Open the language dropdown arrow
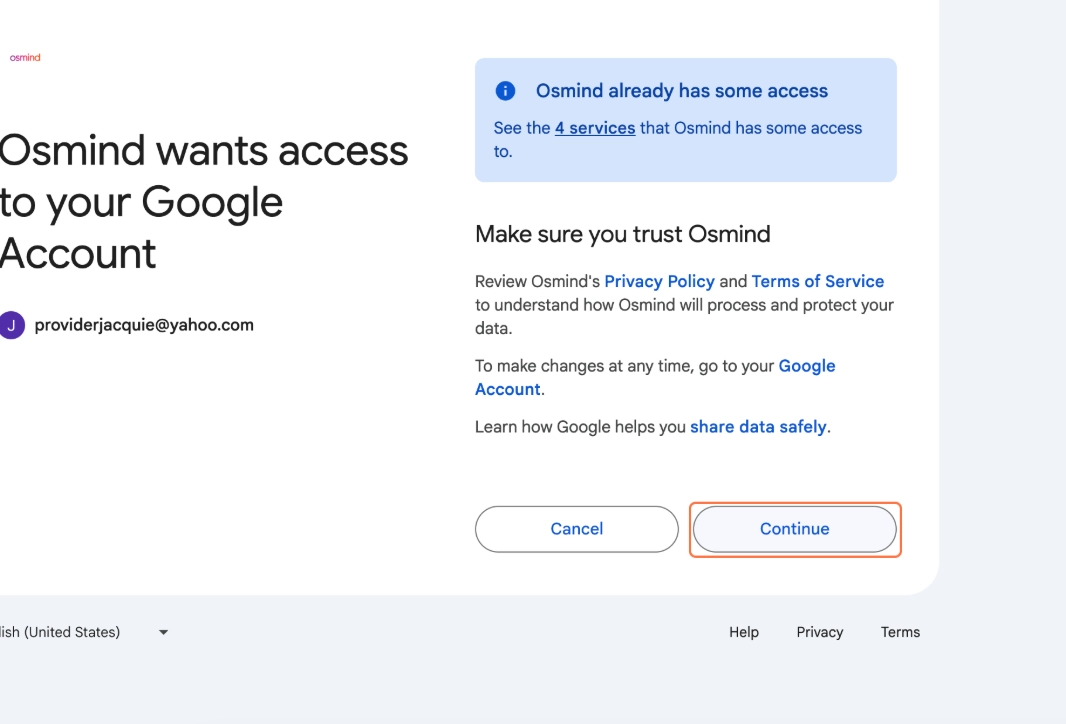The image size is (1066, 724). click(x=163, y=632)
